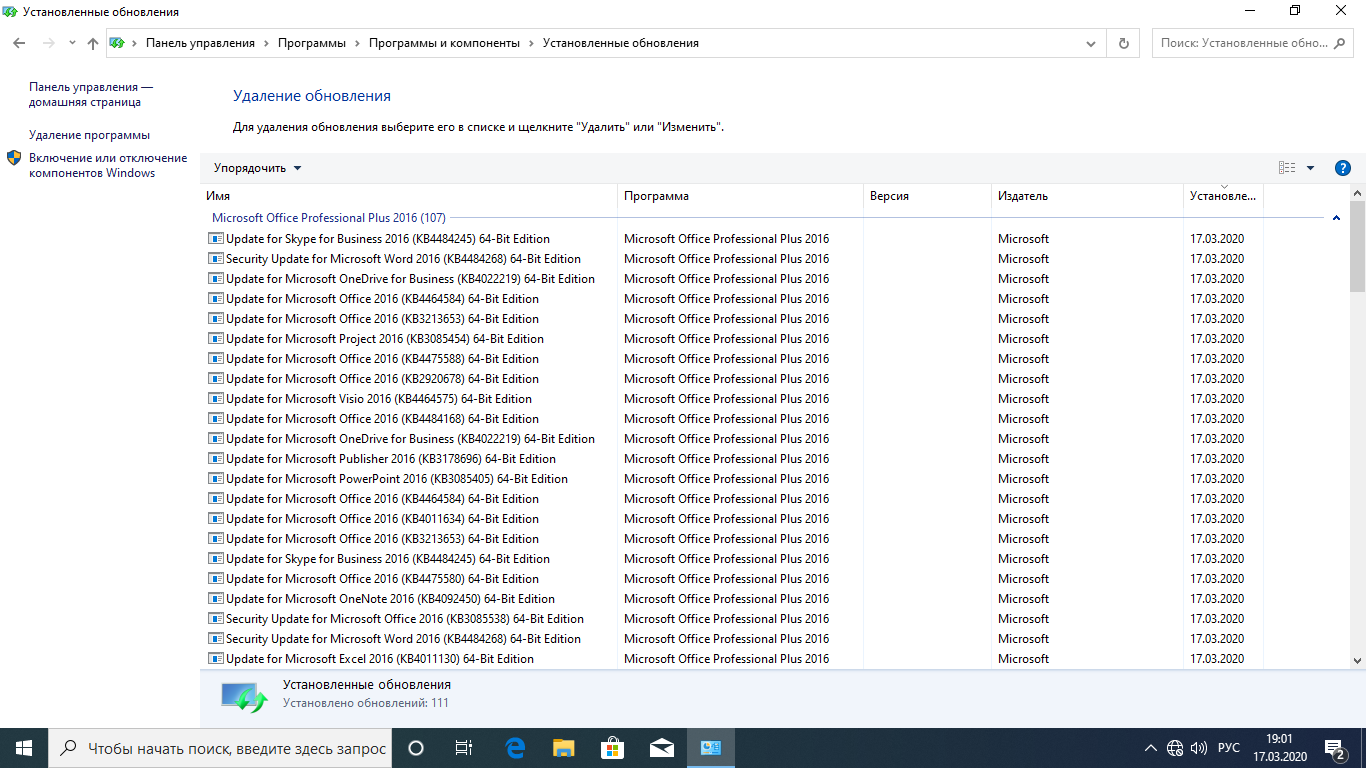This screenshot has height=768, width=1366.
Task: Click the vertical scrollbar up arrow
Action: click(x=1357, y=193)
